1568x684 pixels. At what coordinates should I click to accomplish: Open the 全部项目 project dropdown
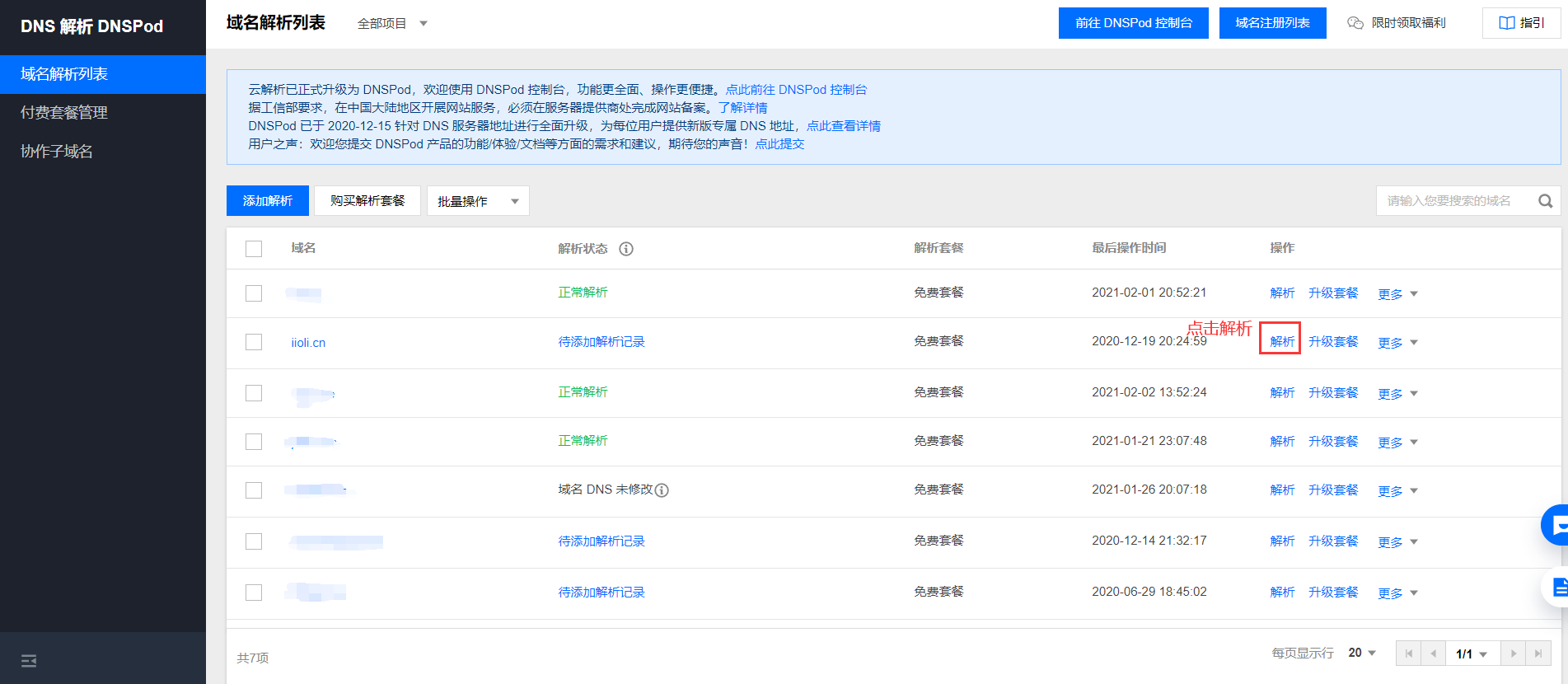(x=392, y=24)
